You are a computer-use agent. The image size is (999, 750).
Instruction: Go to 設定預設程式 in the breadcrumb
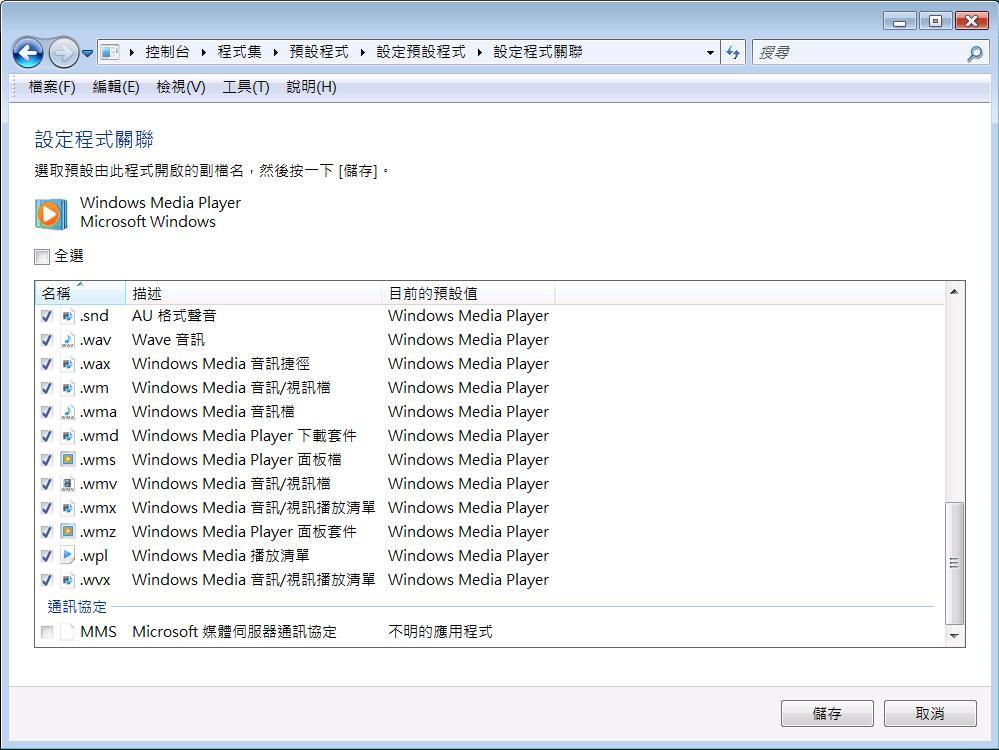click(421, 52)
